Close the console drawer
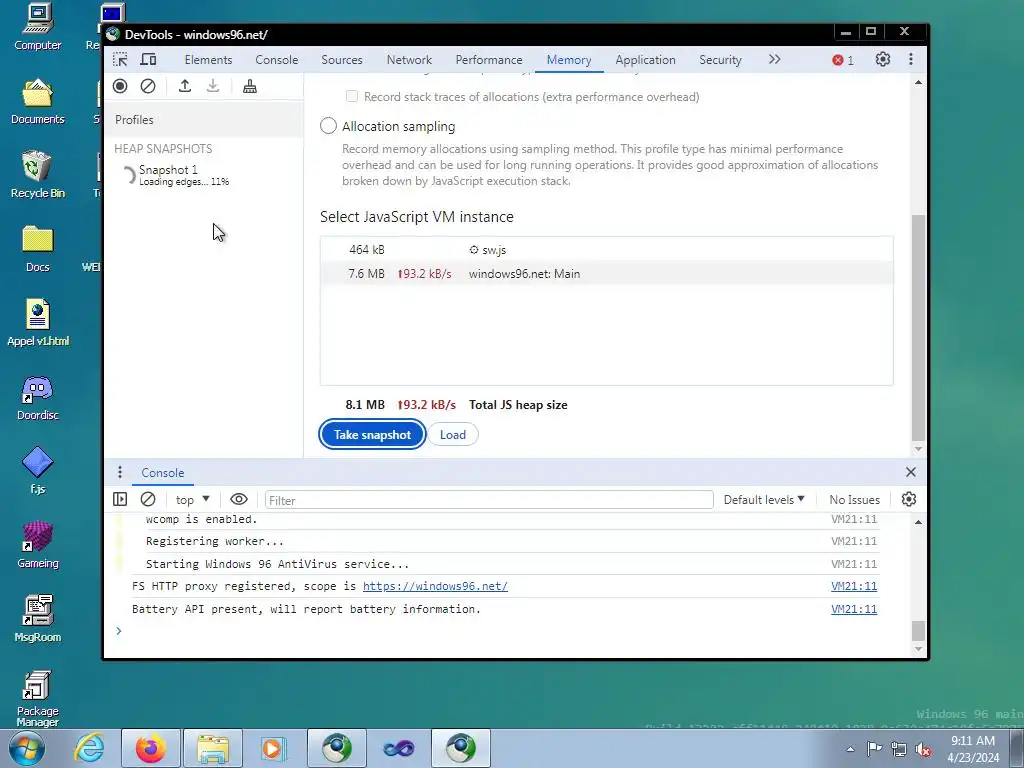This screenshot has width=1024, height=768. point(911,472)
